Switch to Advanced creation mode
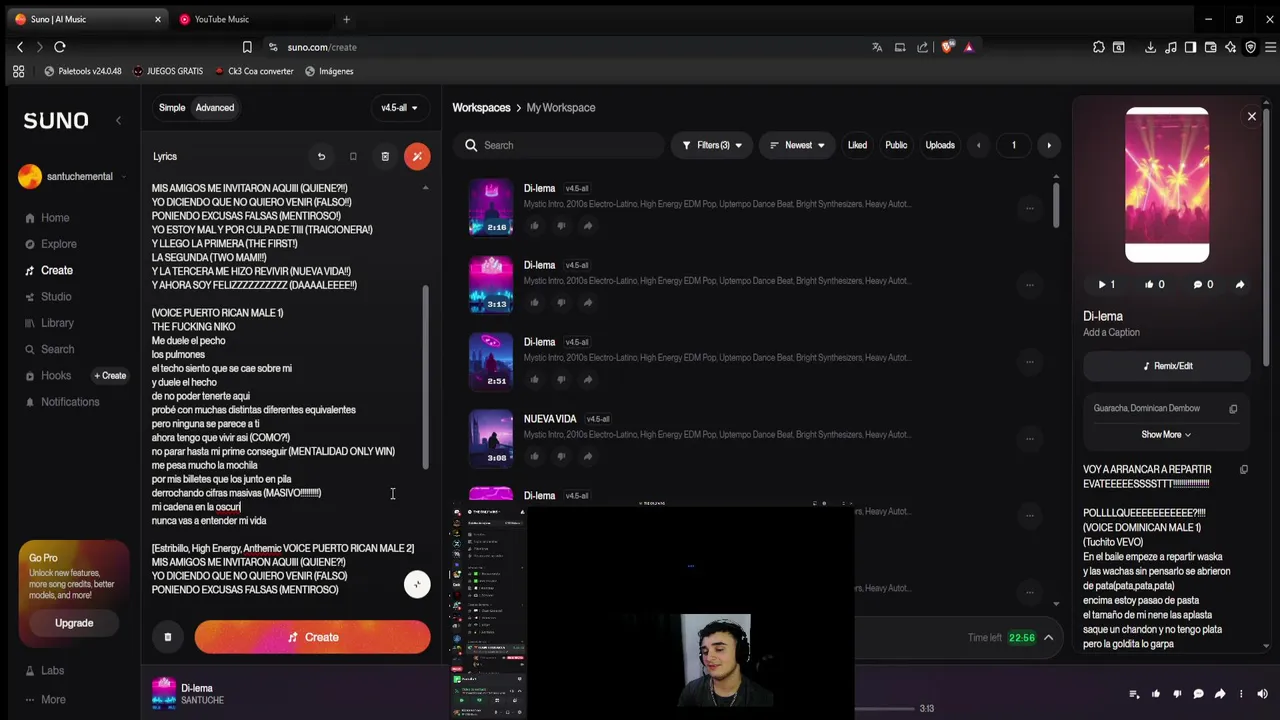1280x720 pixels. [x=215, y=108]
